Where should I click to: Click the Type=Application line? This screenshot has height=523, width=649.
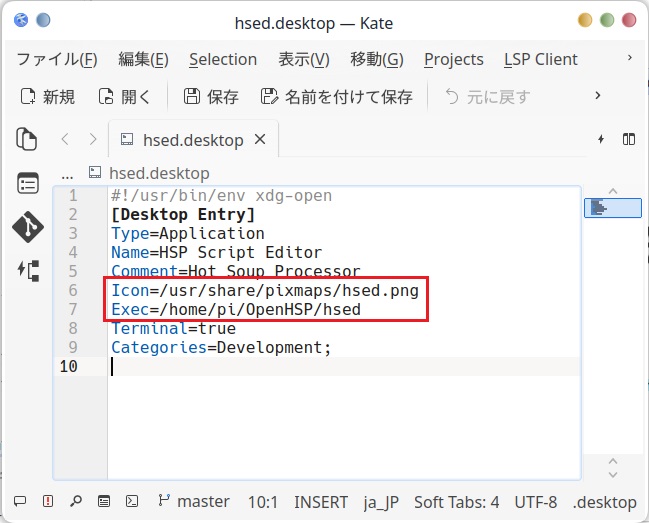(188, 233)
